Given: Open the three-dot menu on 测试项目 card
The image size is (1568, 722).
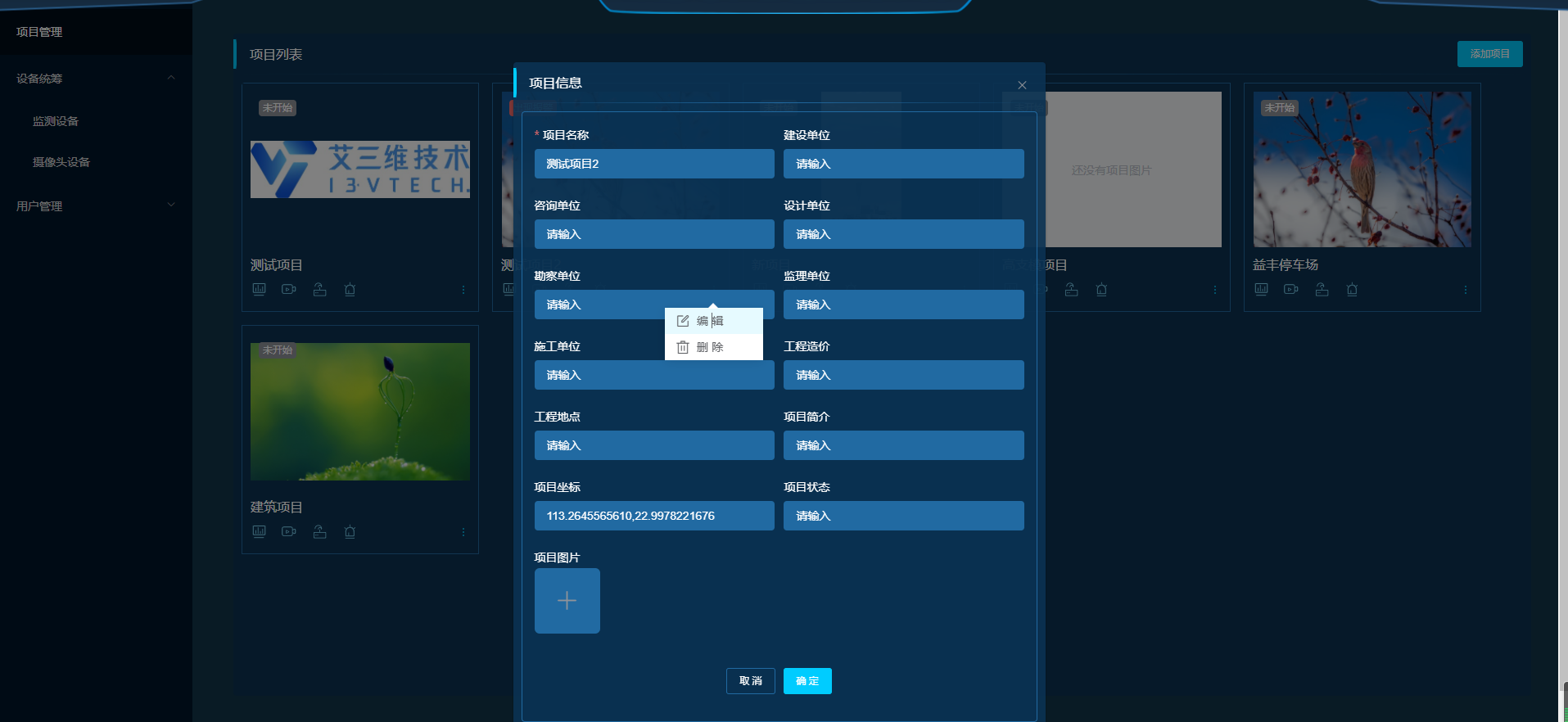Looking at the screenshot, I should (x=463, y=290).
